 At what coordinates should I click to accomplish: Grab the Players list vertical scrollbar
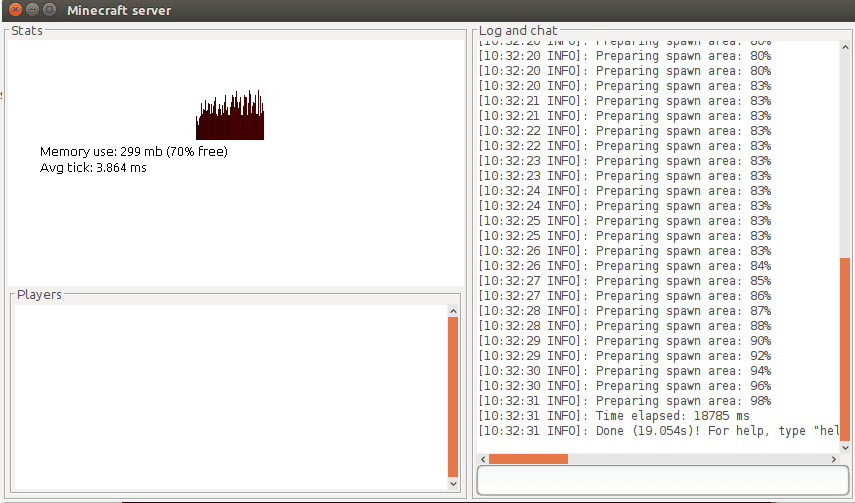pos(453,397)
